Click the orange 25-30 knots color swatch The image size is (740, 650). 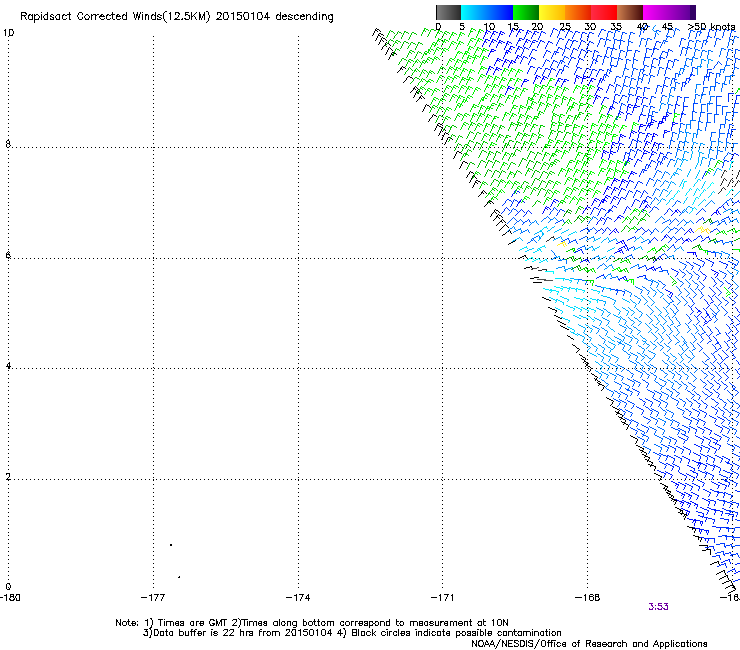tap(578, 12)
